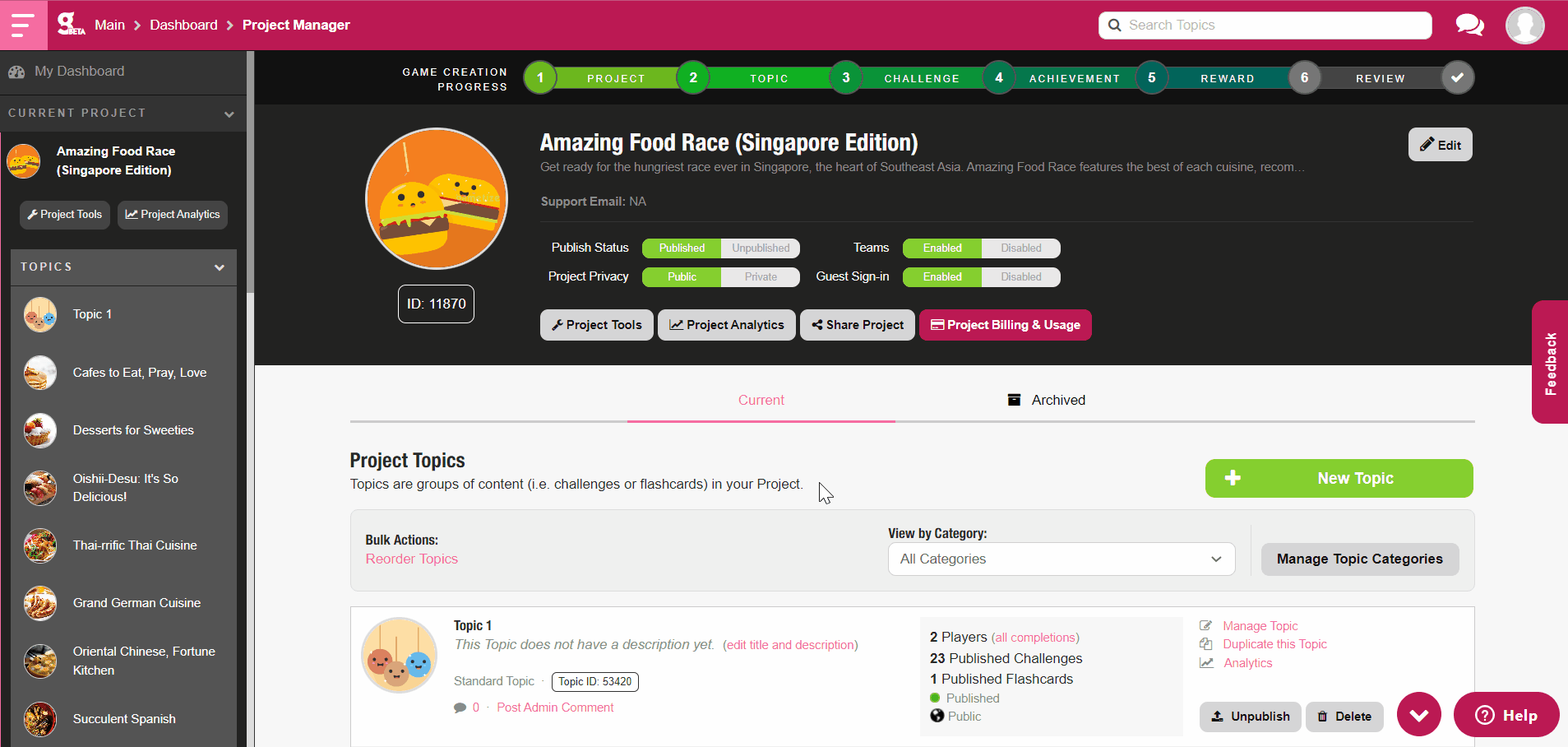Click the review checkmark progress icon

tap(1457, 78)
